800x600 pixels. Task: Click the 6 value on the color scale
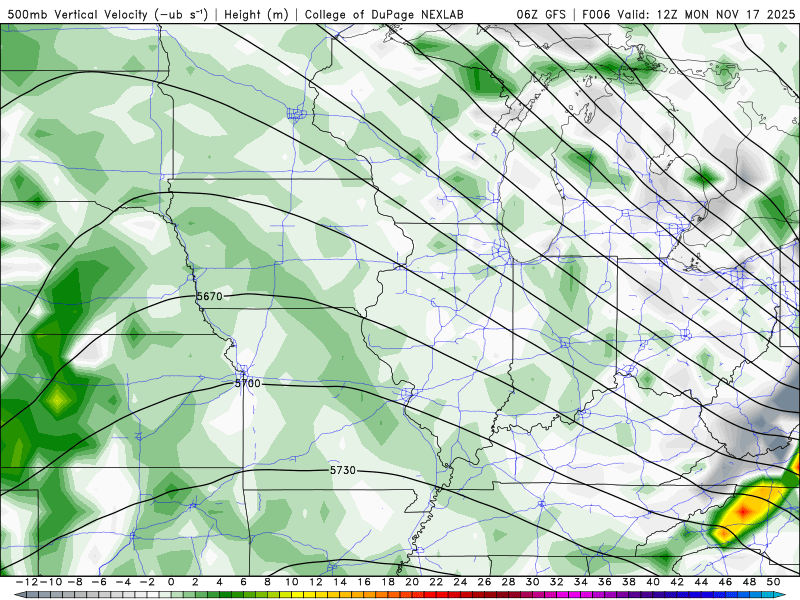(243, 582)
